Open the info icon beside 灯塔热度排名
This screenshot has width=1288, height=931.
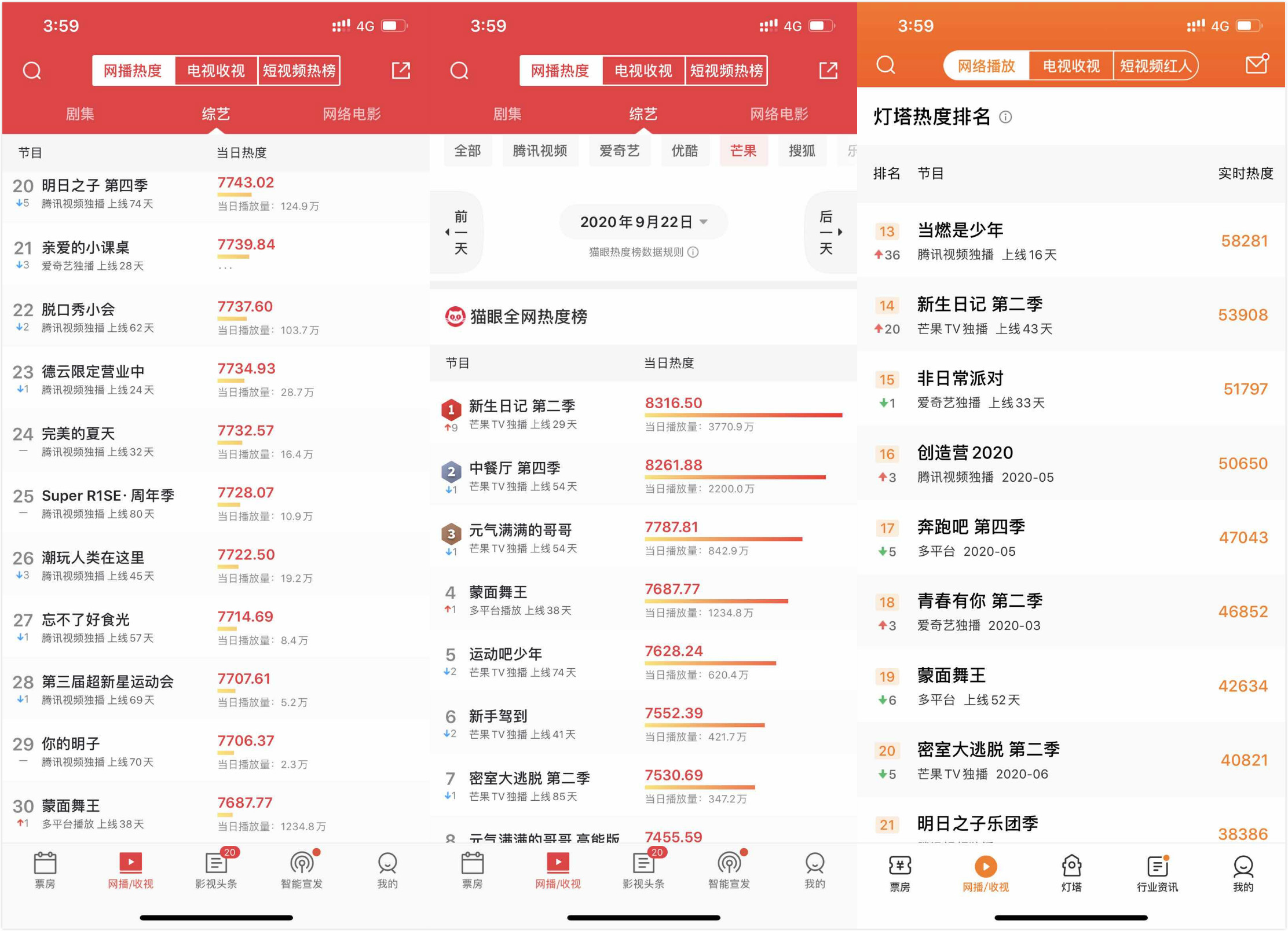tap(1005, 117)
